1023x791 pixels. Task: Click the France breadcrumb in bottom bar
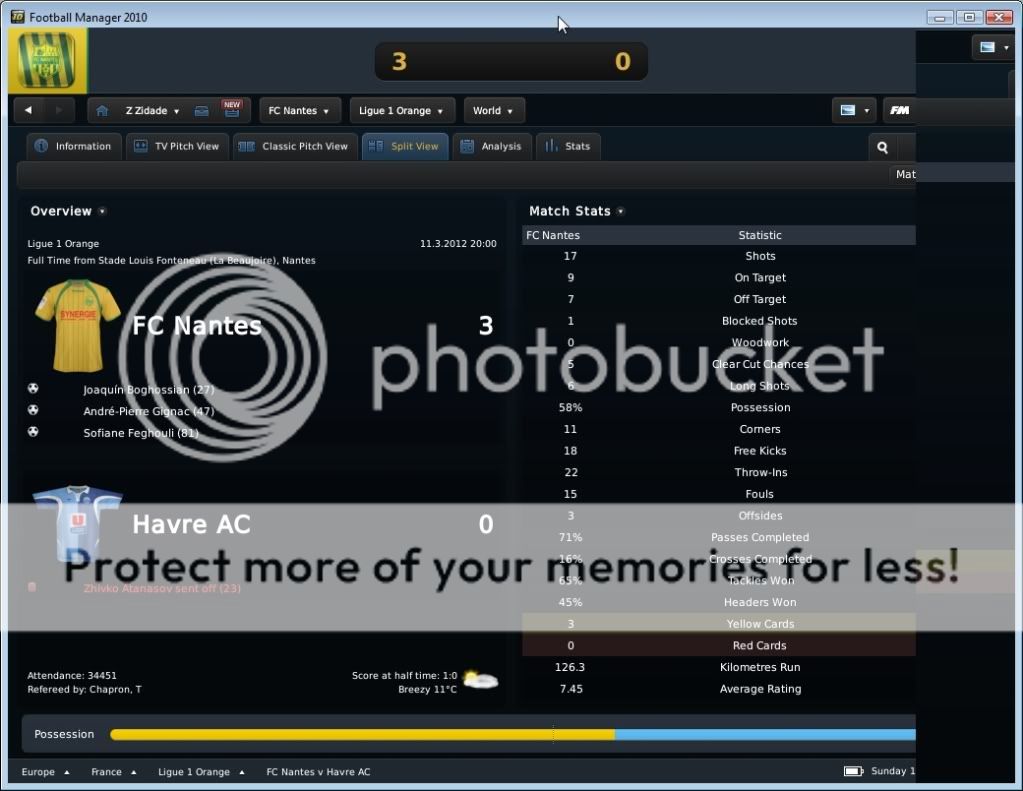[107, 772]
